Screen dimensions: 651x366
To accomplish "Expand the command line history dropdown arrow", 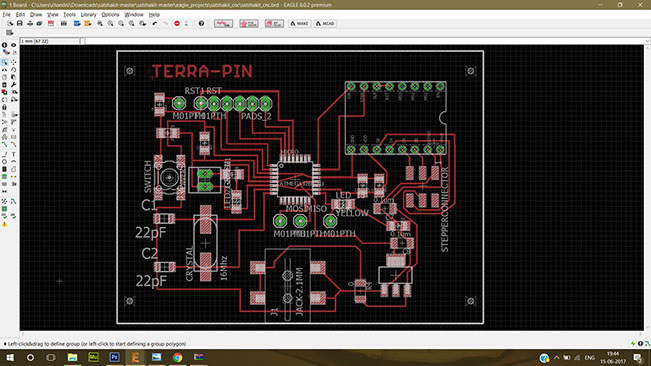I will 647,41.
